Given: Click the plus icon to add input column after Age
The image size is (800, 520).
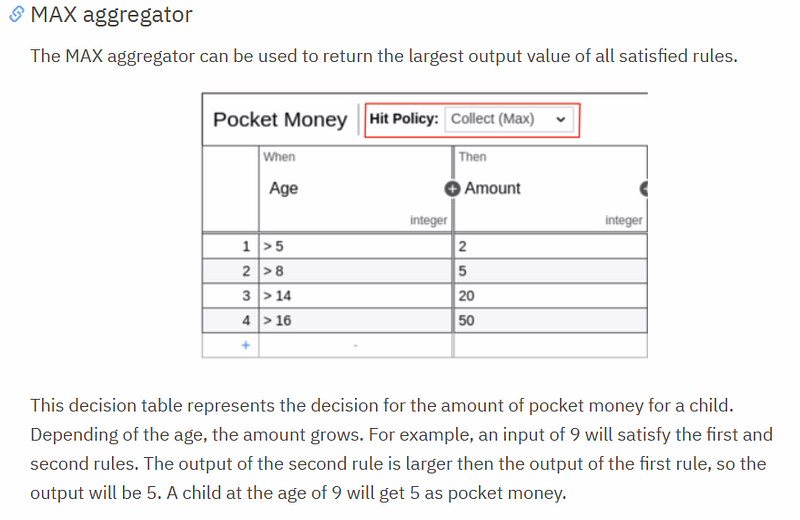Looking at the screenshot, I should click(452, 189).
